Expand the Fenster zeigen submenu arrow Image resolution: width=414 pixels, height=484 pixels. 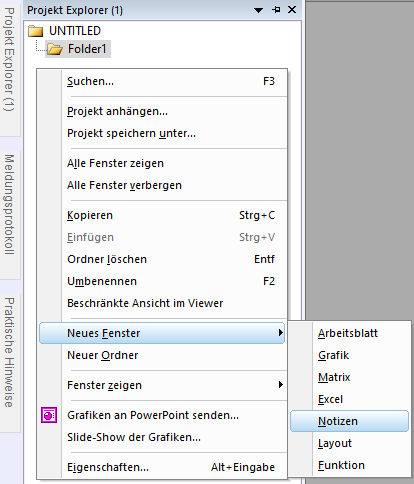281,385
